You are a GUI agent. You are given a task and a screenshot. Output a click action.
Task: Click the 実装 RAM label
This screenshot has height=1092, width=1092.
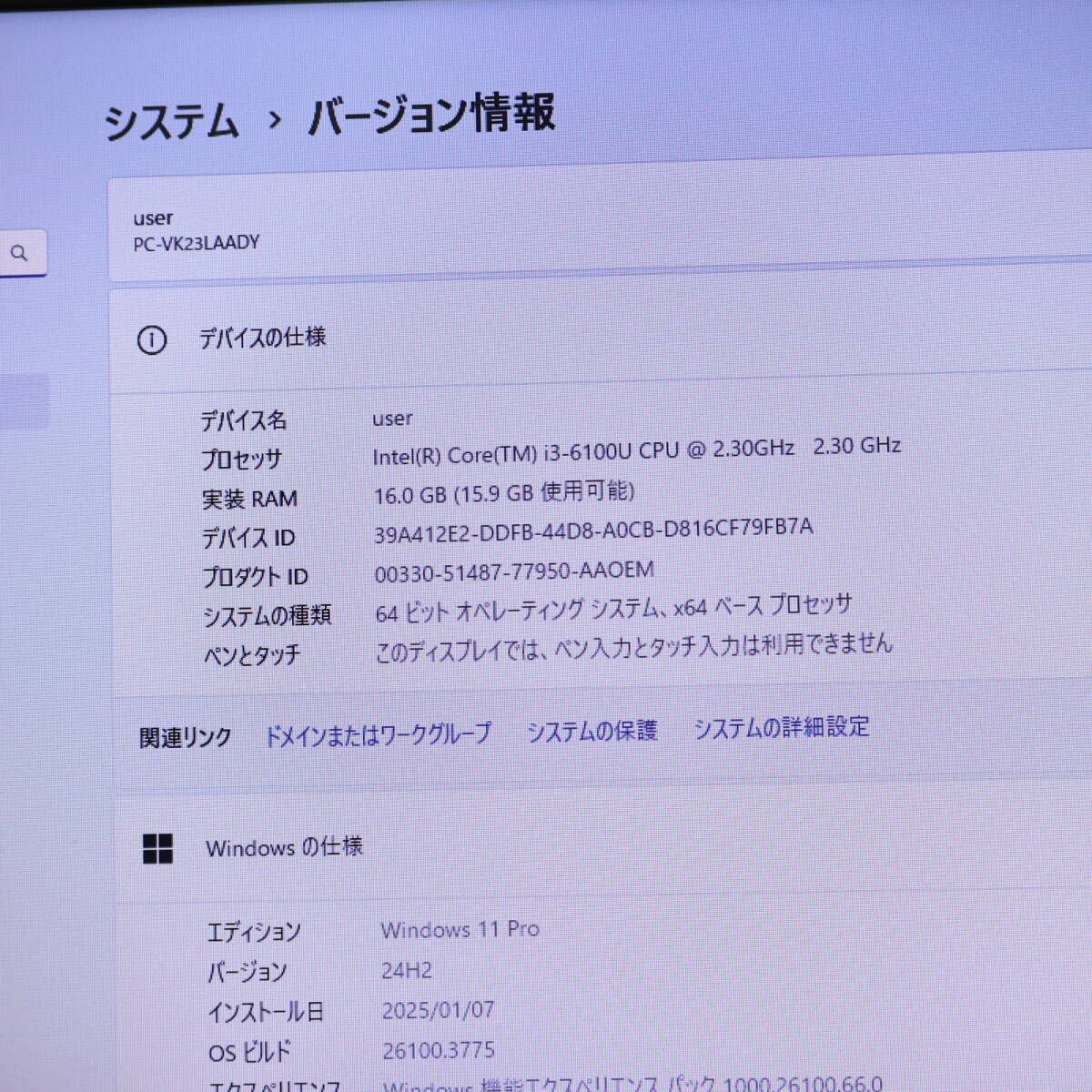point(249,499)
